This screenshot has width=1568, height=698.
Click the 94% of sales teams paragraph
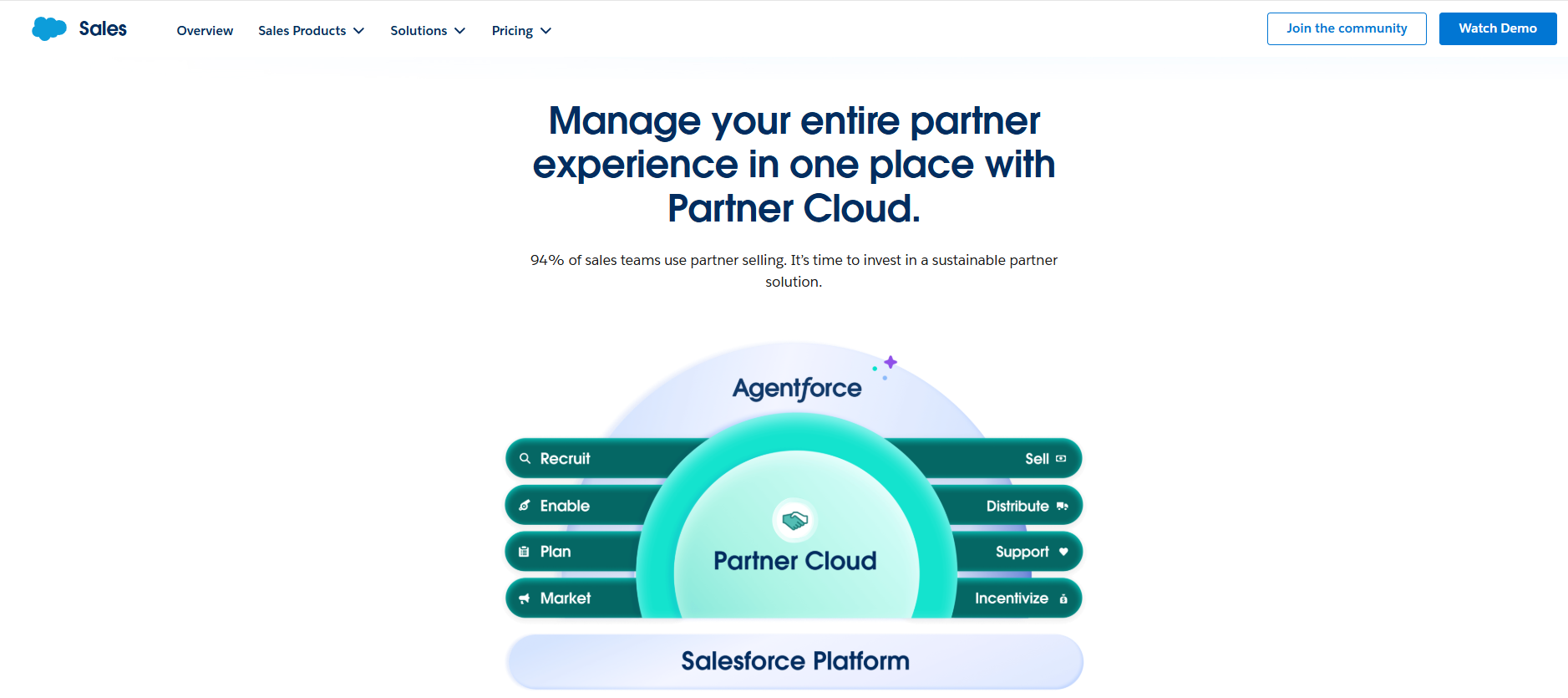[x=794, y=271]
